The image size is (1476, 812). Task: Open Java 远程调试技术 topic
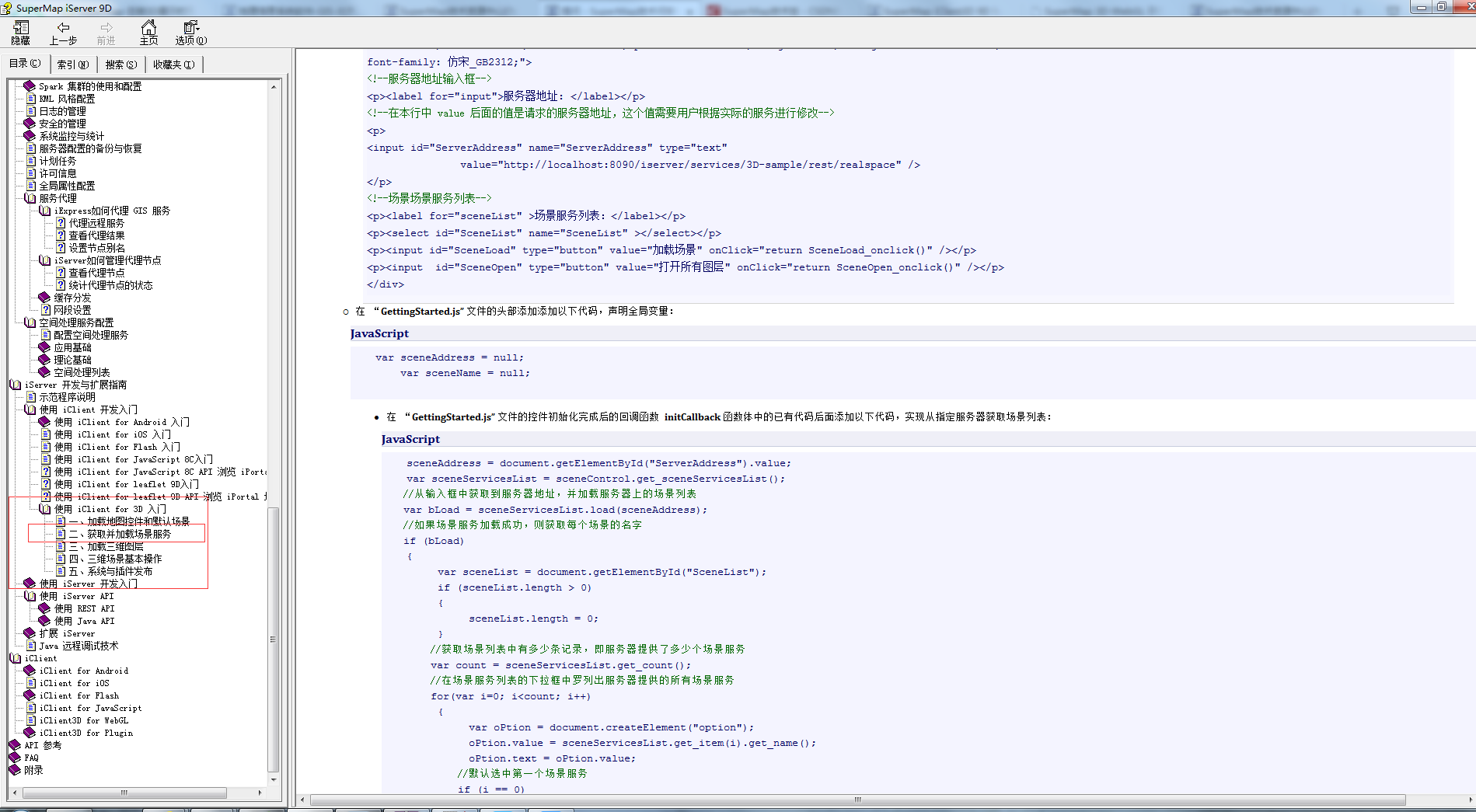(79, 646)
